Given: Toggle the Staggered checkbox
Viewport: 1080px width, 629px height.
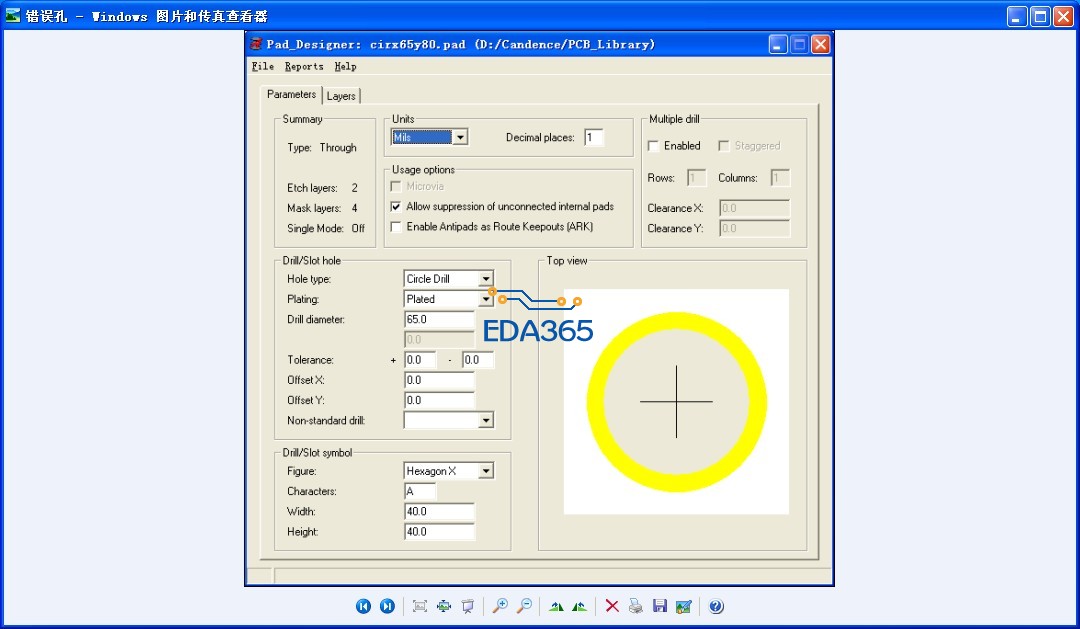Looking at the screenshot, I should click(x=723, y=146).
